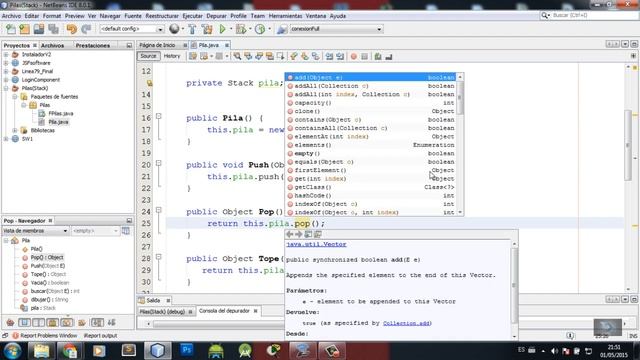Viewport: 640px width, 360px height.
Task: Open the search magnifier in top-right box
Action: [545, 16]
